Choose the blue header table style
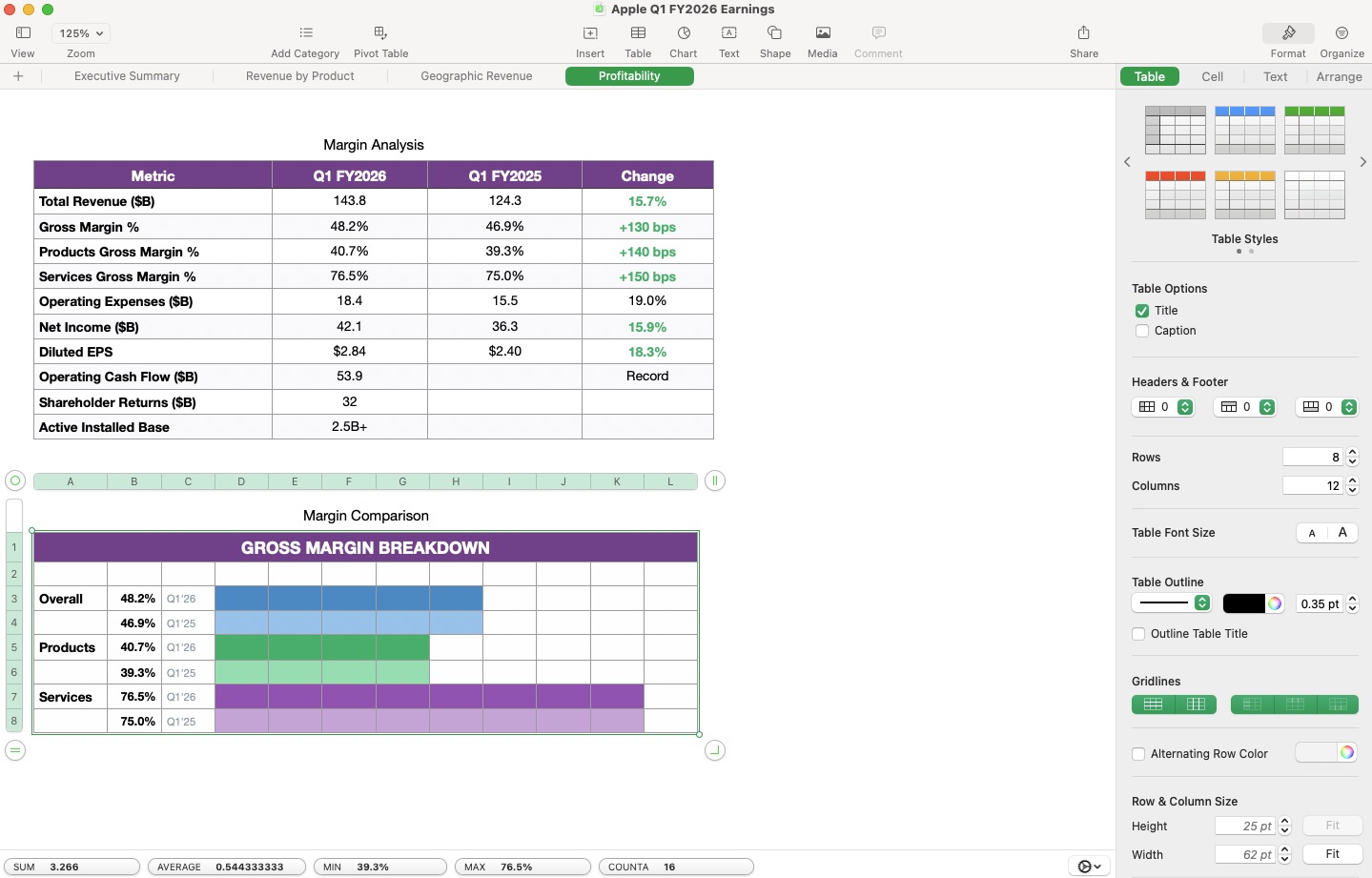The width and height of the screenshot is (1372, 878). click(x=1245, y=130)
